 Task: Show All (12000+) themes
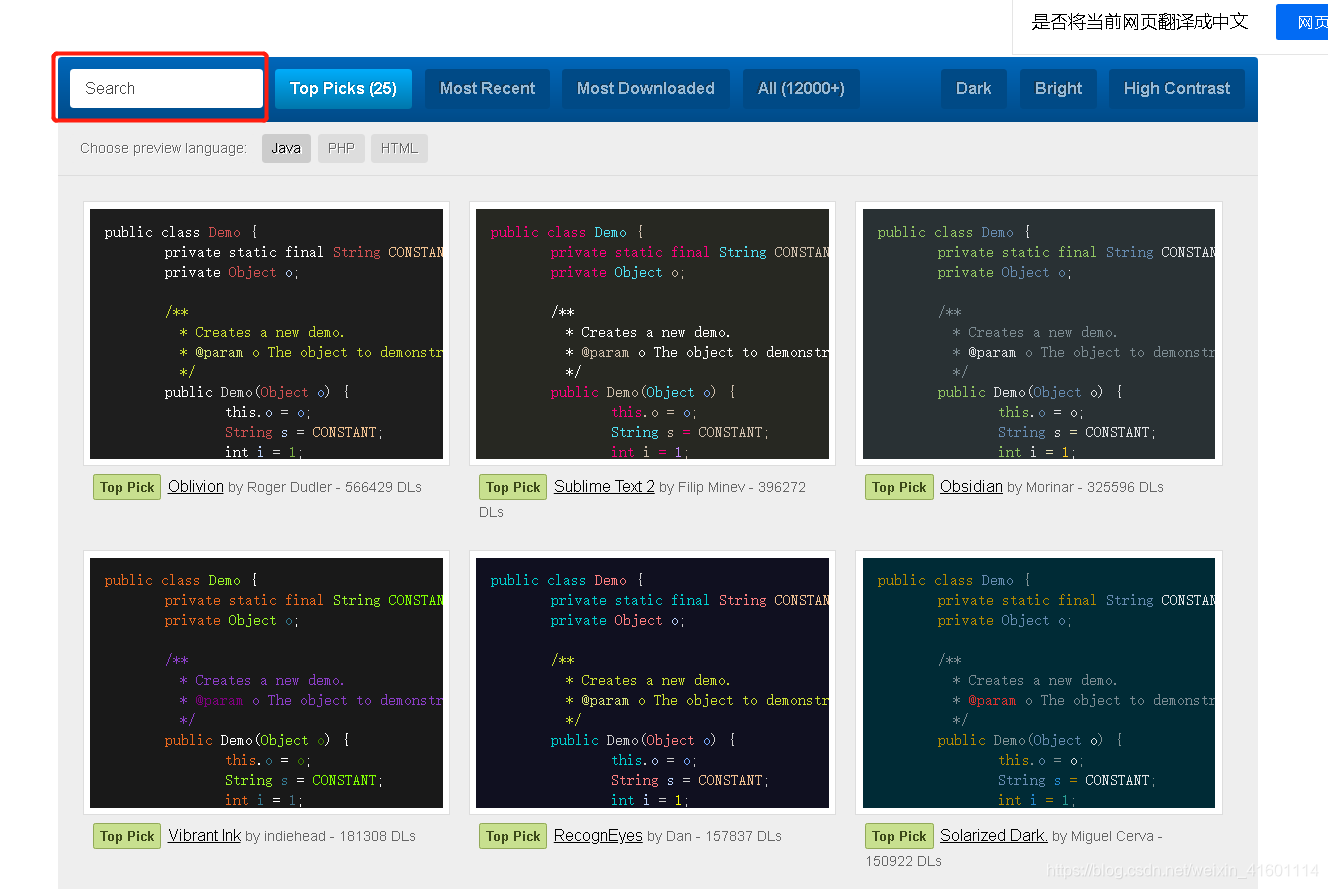pyautogui.click(x=801, y=88)
